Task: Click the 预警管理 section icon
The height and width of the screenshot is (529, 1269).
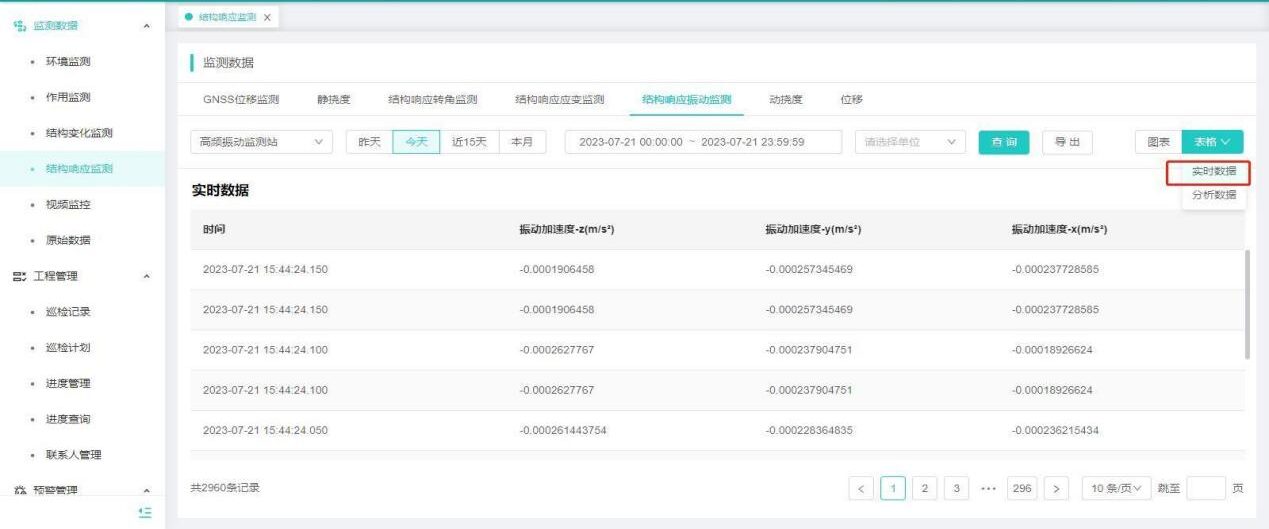Action: pyautogui.click(x=17, y=491)
